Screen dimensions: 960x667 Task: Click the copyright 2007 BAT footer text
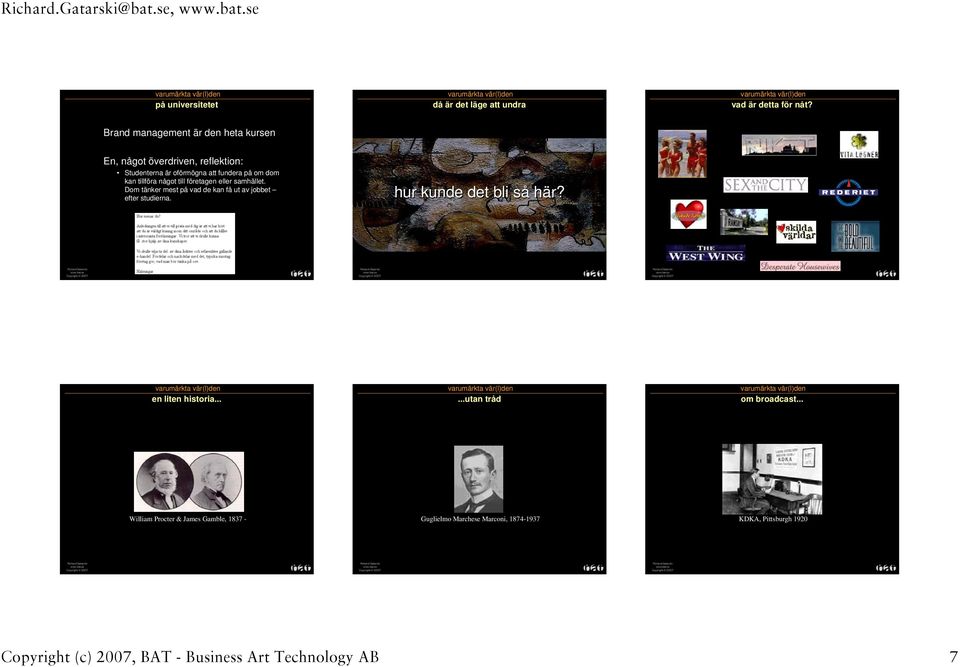pos(190,657)
